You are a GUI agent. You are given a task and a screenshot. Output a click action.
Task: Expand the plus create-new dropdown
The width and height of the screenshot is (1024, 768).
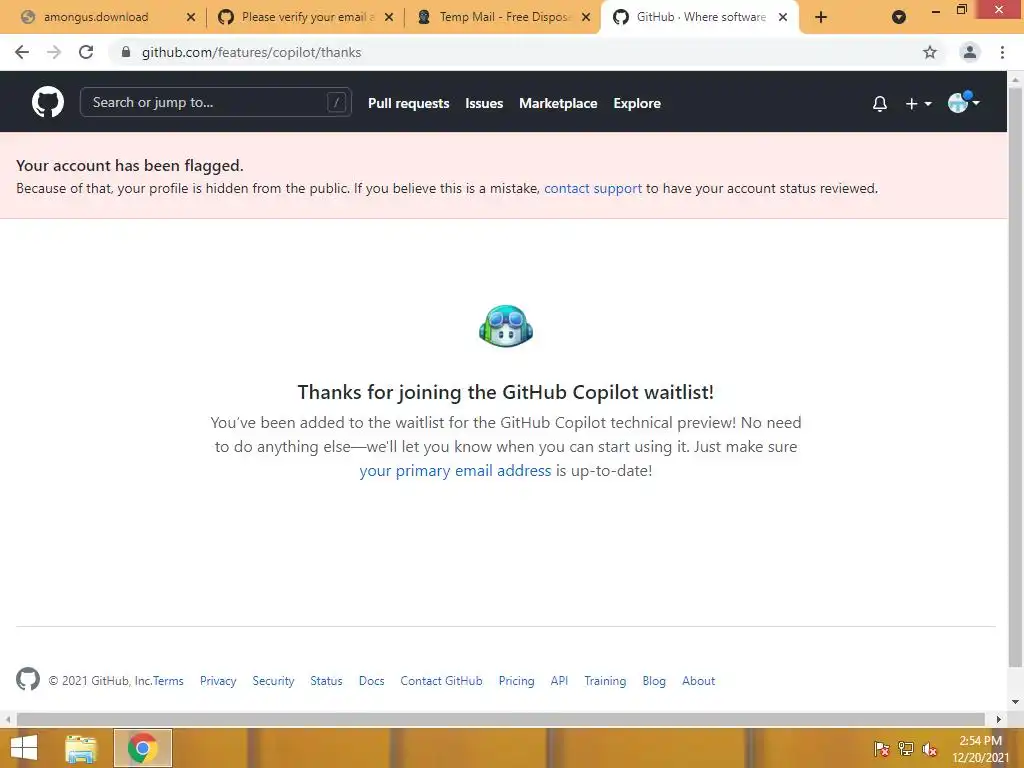pos(918,103)
